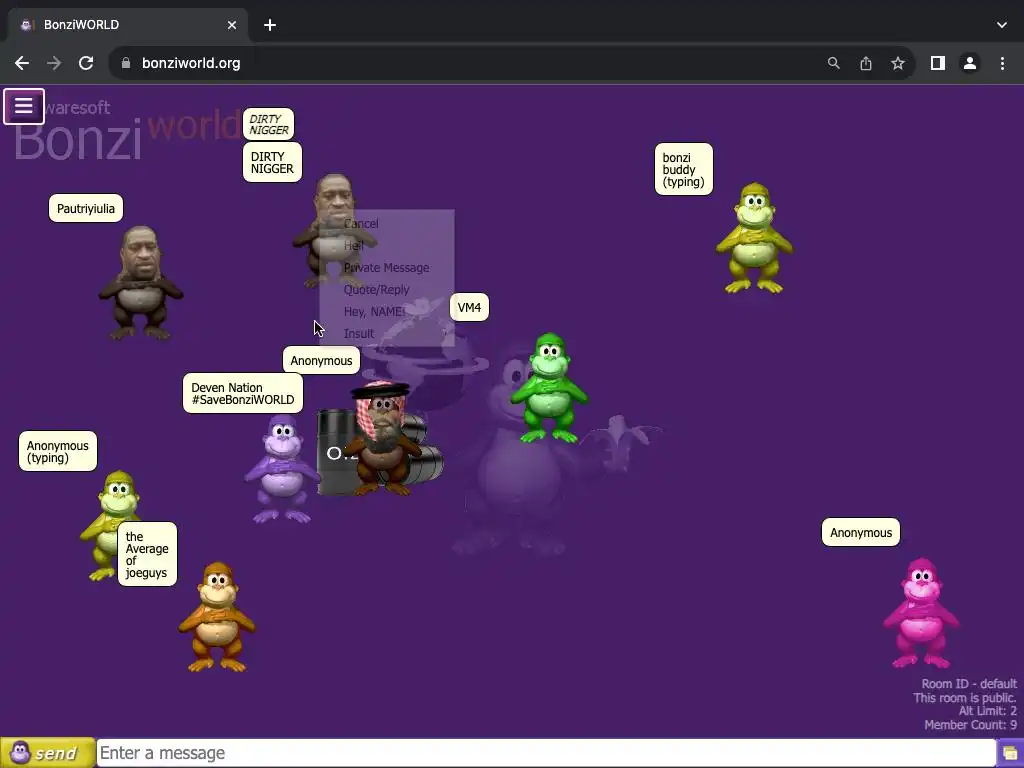Screen dimensions: 1024x768
Task: Click the Pautriyiulia name bubble
Action: coord(86,208)
